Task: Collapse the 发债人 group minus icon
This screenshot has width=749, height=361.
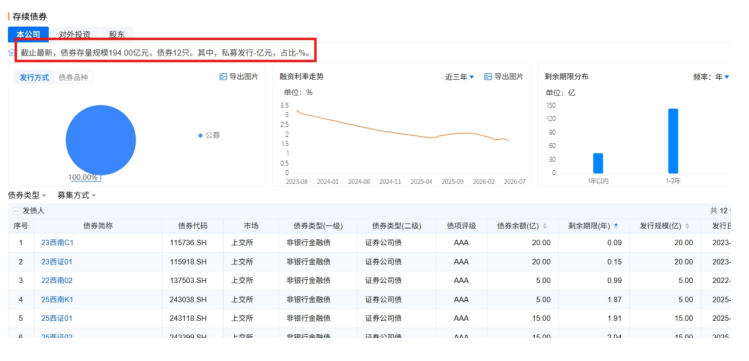Action: 16,211
